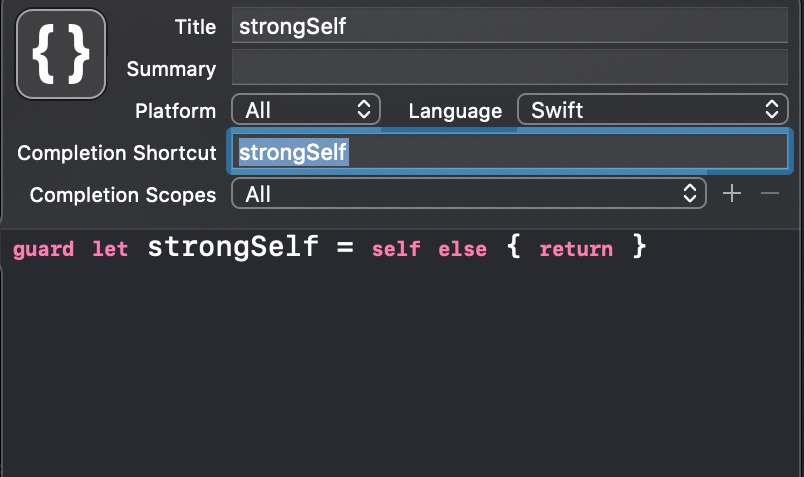Expand the Completion Scopes popup menu

pyautogui.click(x=469, y=193)
